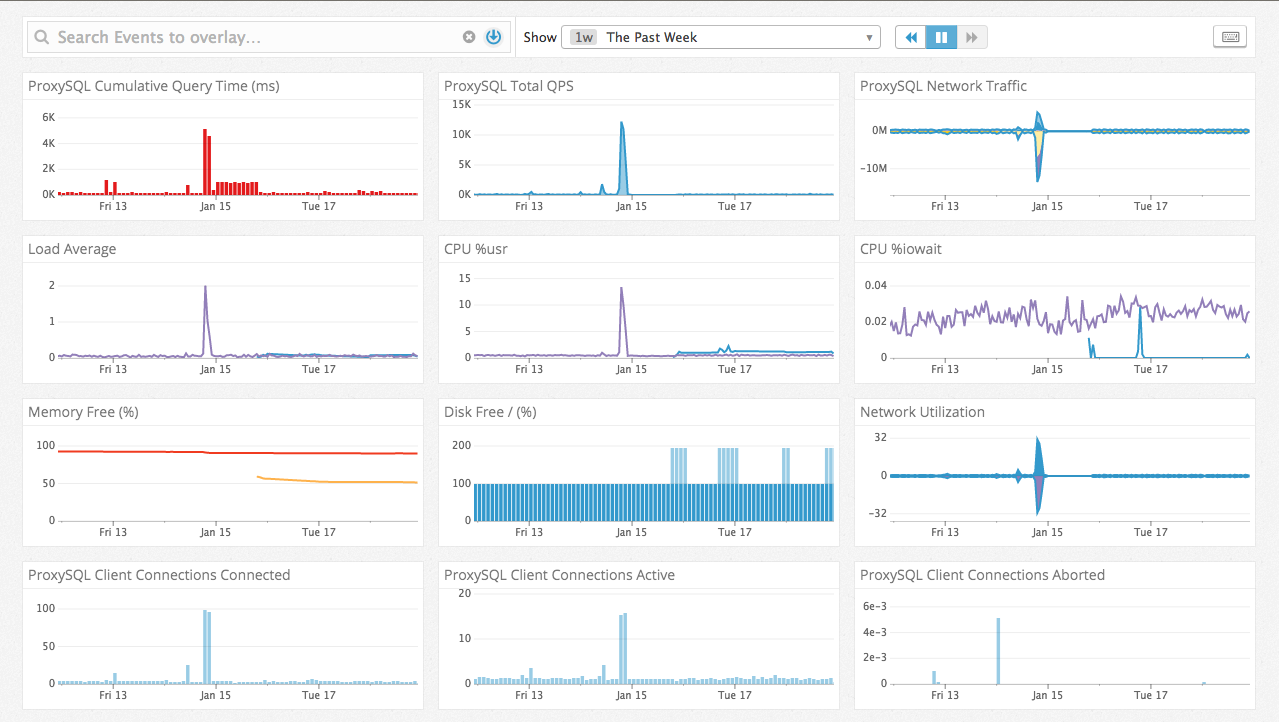This screenshot has width=1279, height=722.
Task: Click ProxySQL Total QPS graph title
Action: (x=509, y=86)
